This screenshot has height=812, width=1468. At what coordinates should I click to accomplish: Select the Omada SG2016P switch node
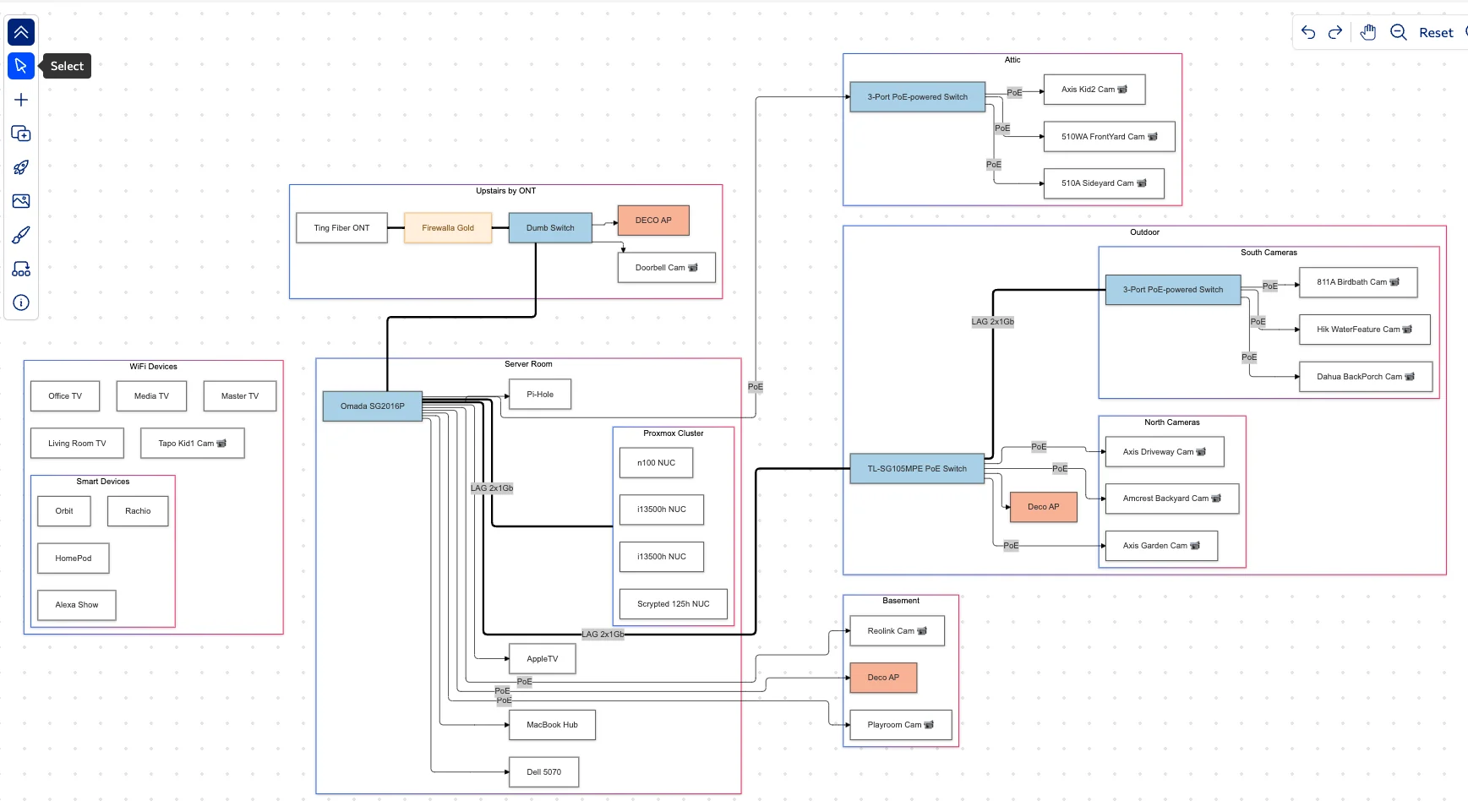[x=373, y=406]
